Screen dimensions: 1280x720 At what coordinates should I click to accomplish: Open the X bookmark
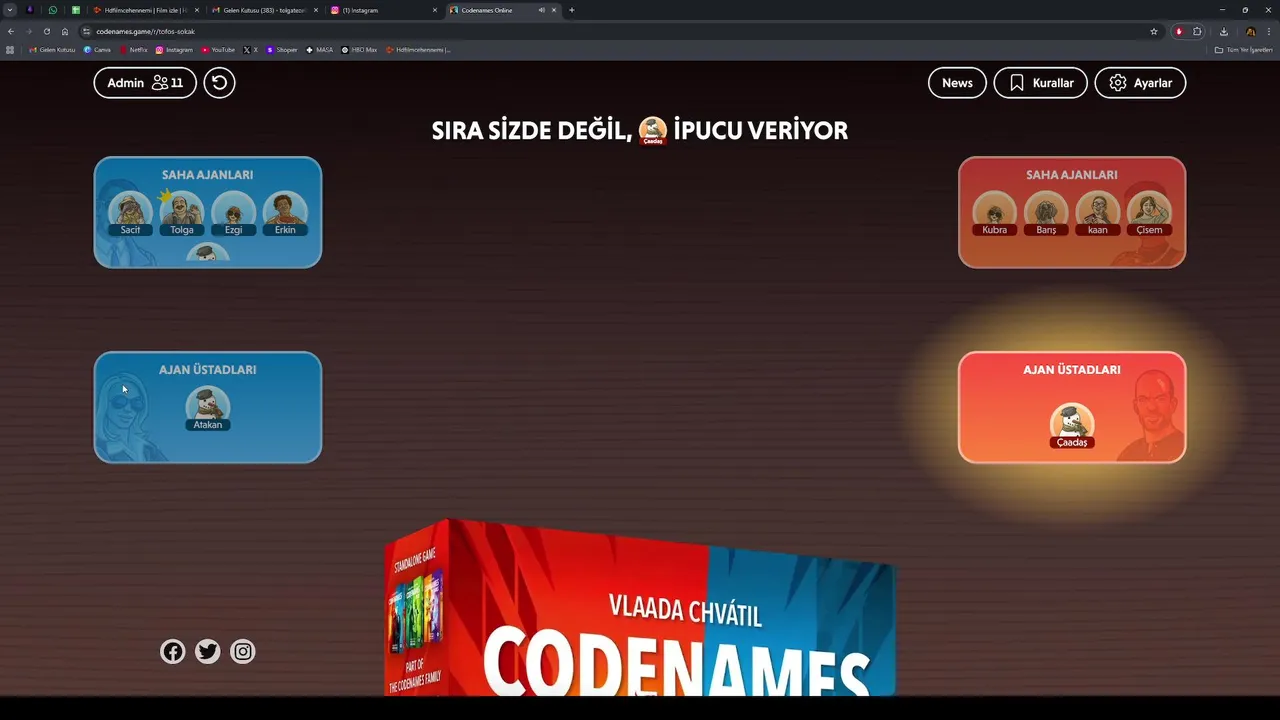pyautogui.click(x=250, y=49)
